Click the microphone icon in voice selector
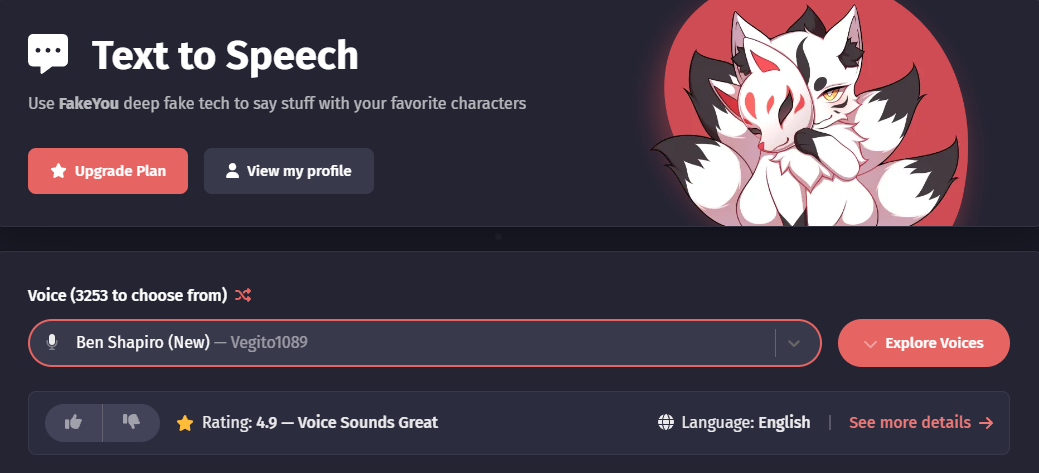This screenshot has width=1039, height=473. click(x=52, y=342)
